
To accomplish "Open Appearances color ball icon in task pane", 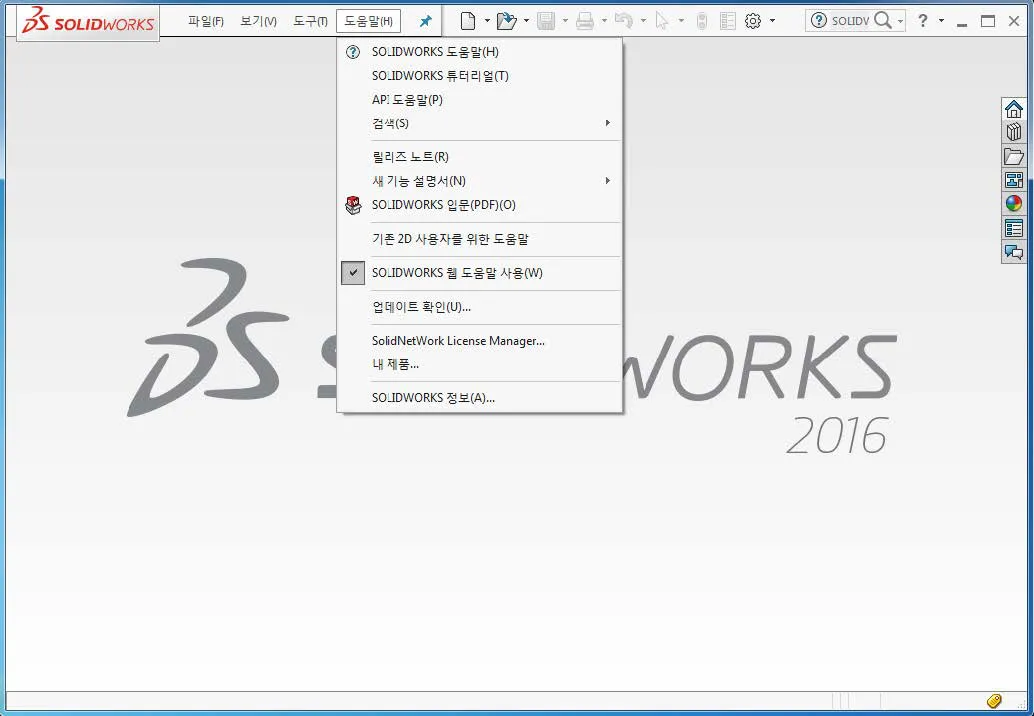I will 1014,204.
